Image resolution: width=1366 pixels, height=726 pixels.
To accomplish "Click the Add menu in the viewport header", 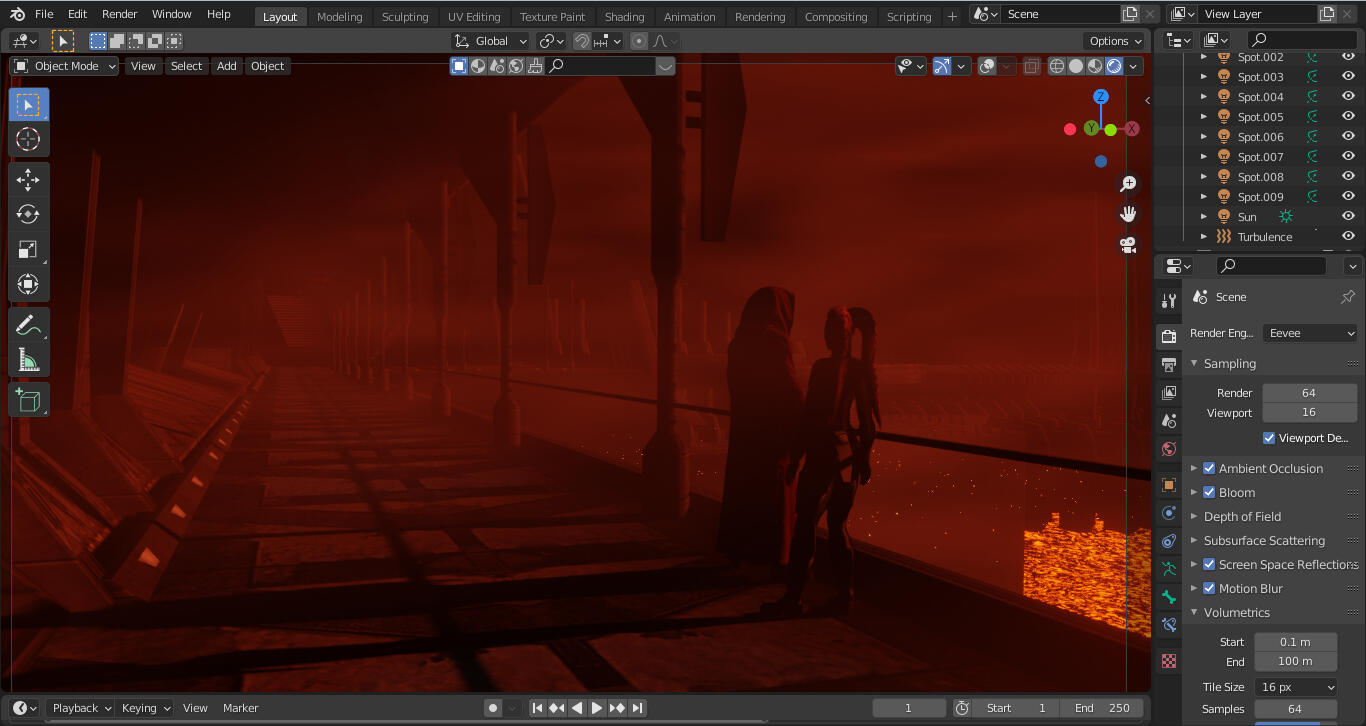I will [226, 65].
